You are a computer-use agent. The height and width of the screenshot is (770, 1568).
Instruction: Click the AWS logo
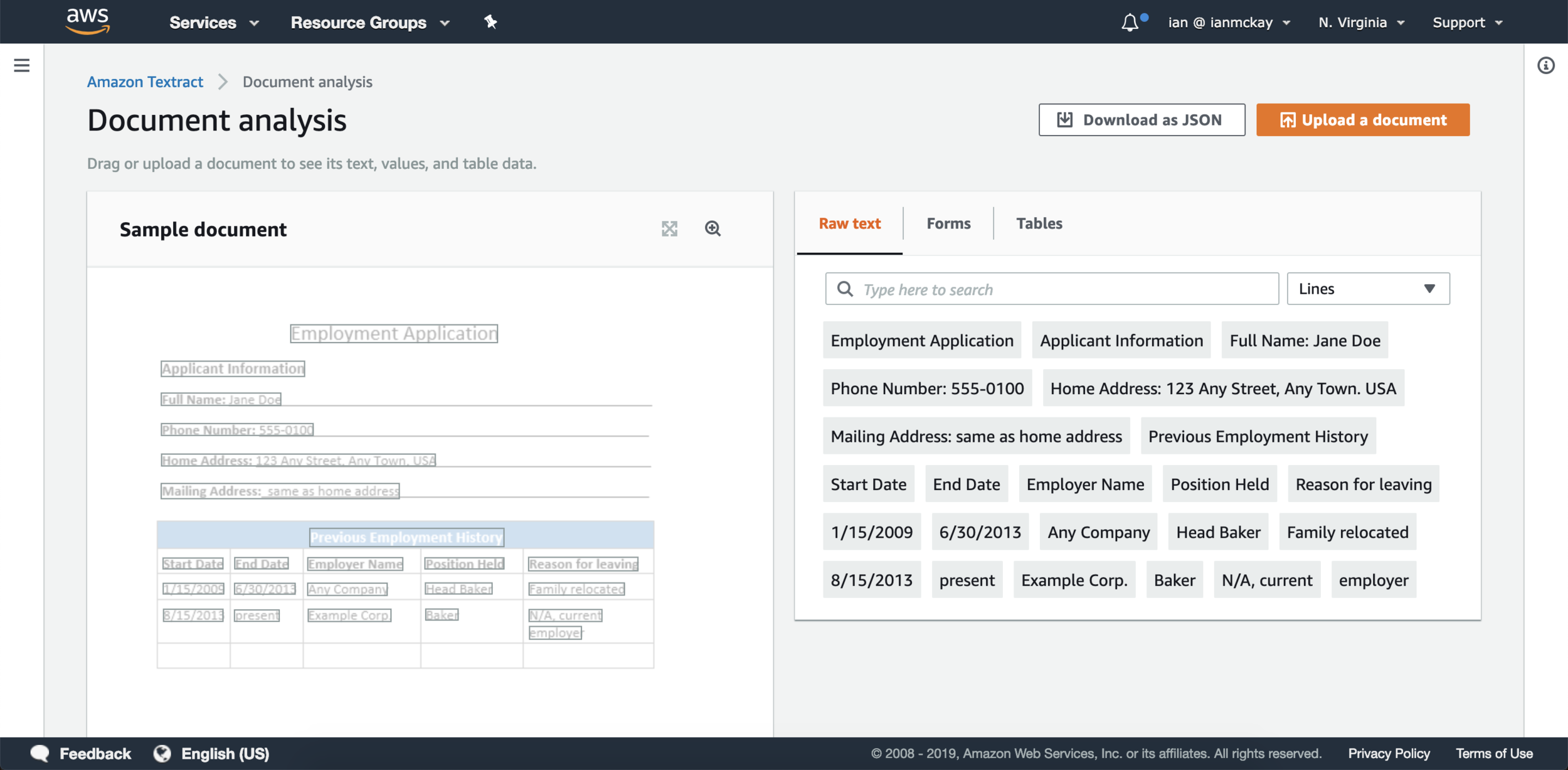(x=88, y=21)
